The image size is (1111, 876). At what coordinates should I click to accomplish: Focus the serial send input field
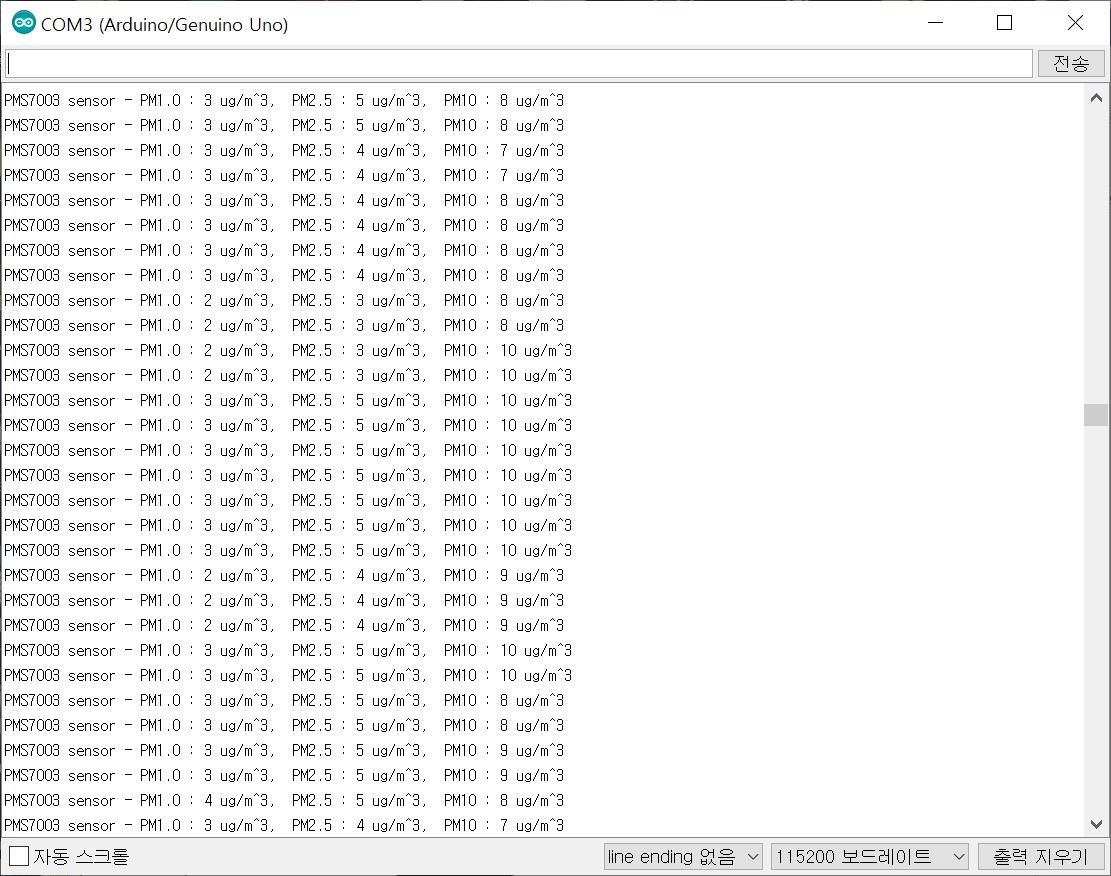point(519,64)
